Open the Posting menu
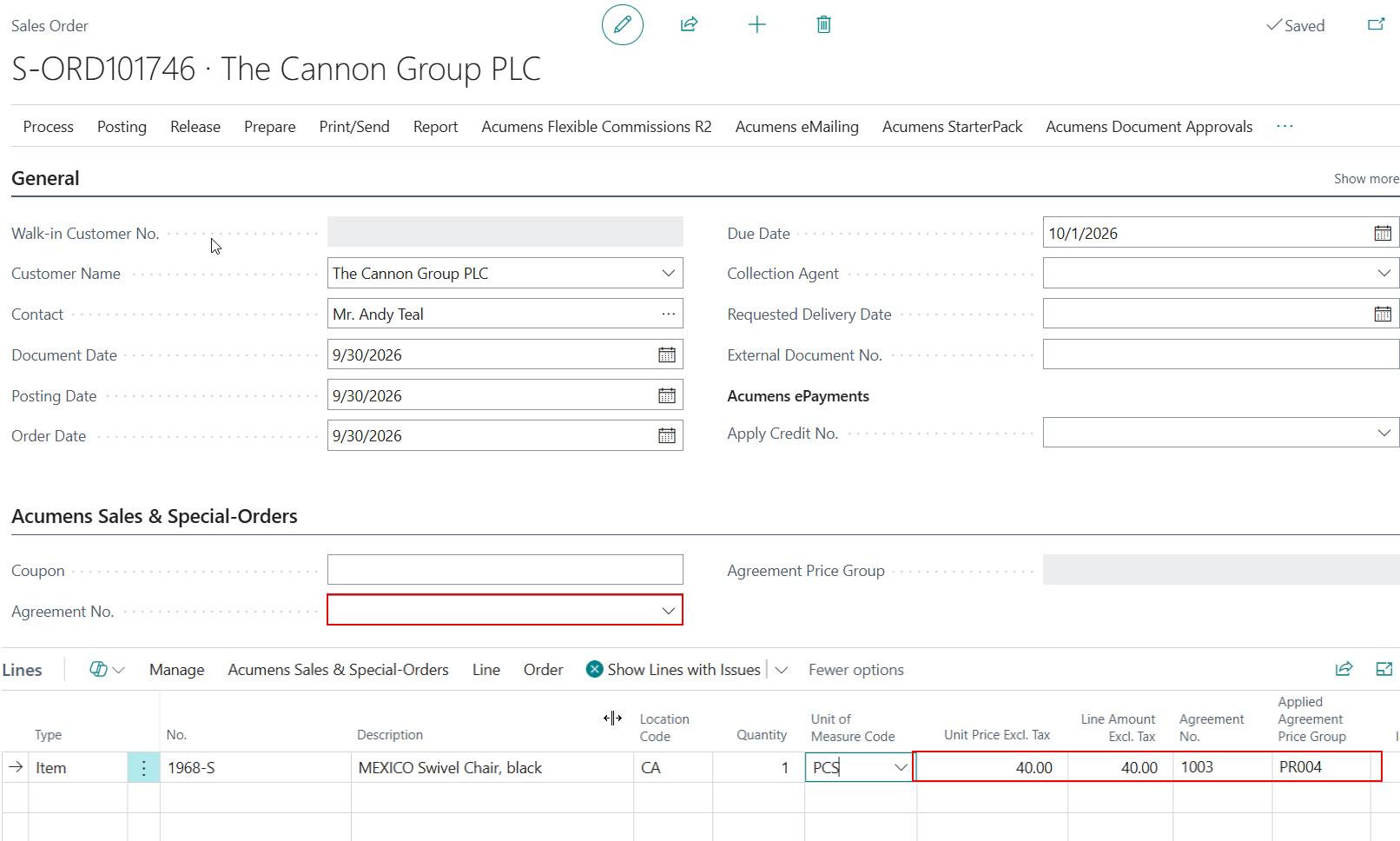 (122, 127)
